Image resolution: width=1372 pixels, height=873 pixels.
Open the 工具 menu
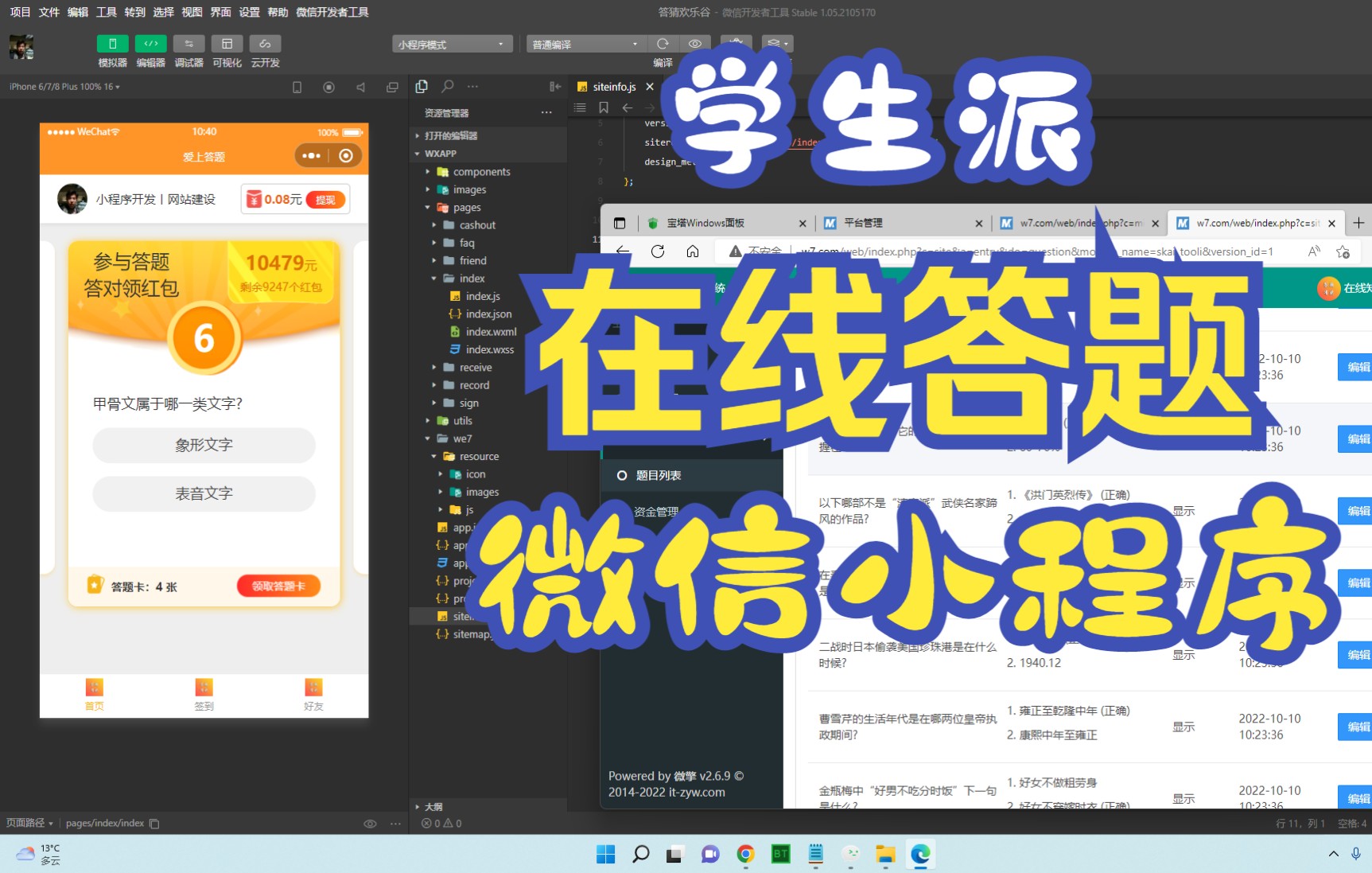[x=106, y=12]
